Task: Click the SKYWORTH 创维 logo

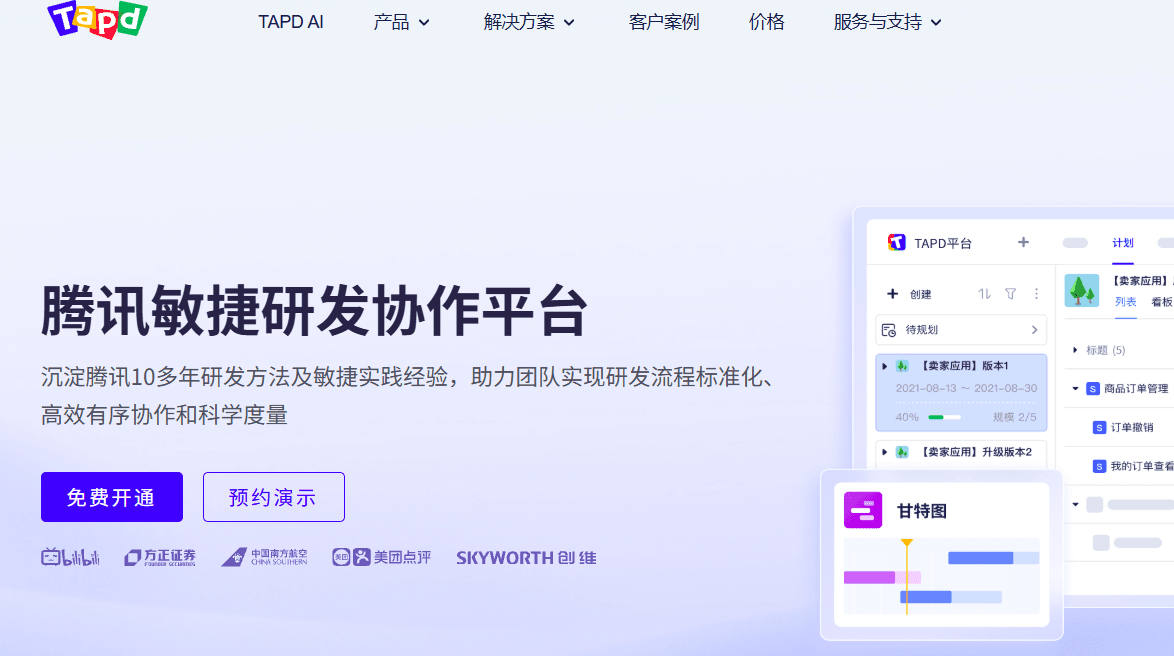Action: (x=526, y=558)
